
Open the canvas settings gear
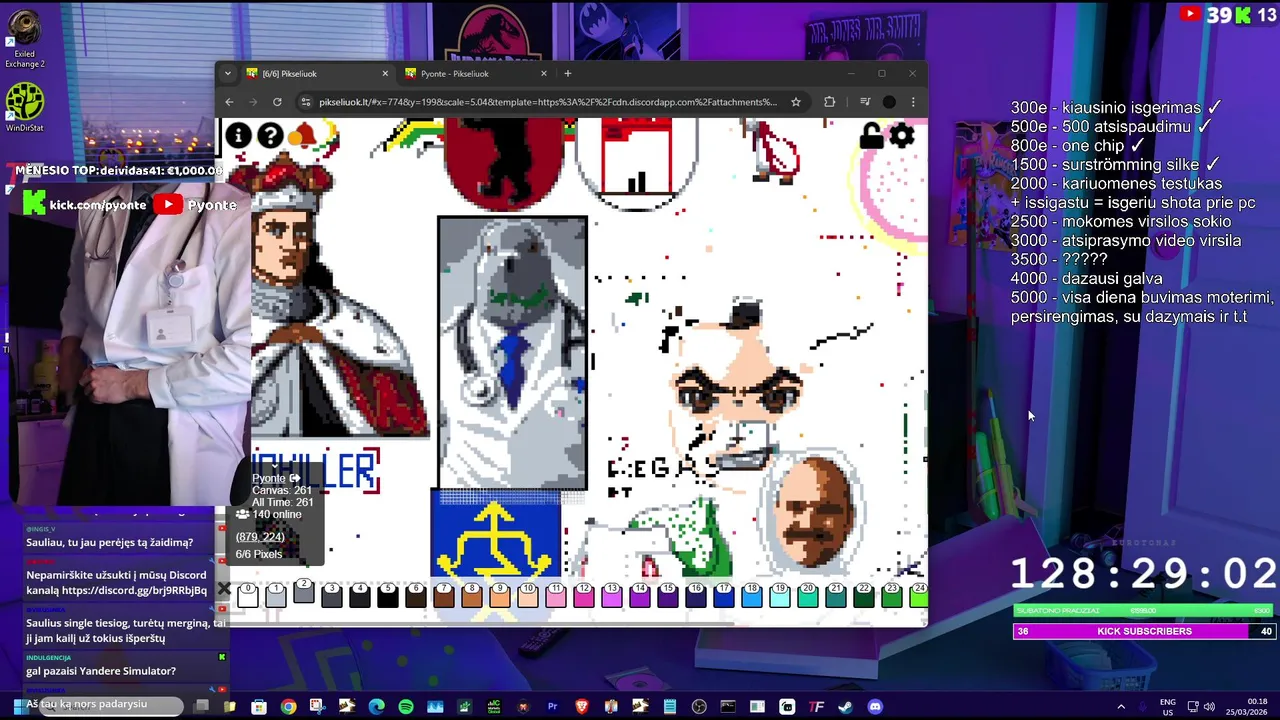point(902,136)
